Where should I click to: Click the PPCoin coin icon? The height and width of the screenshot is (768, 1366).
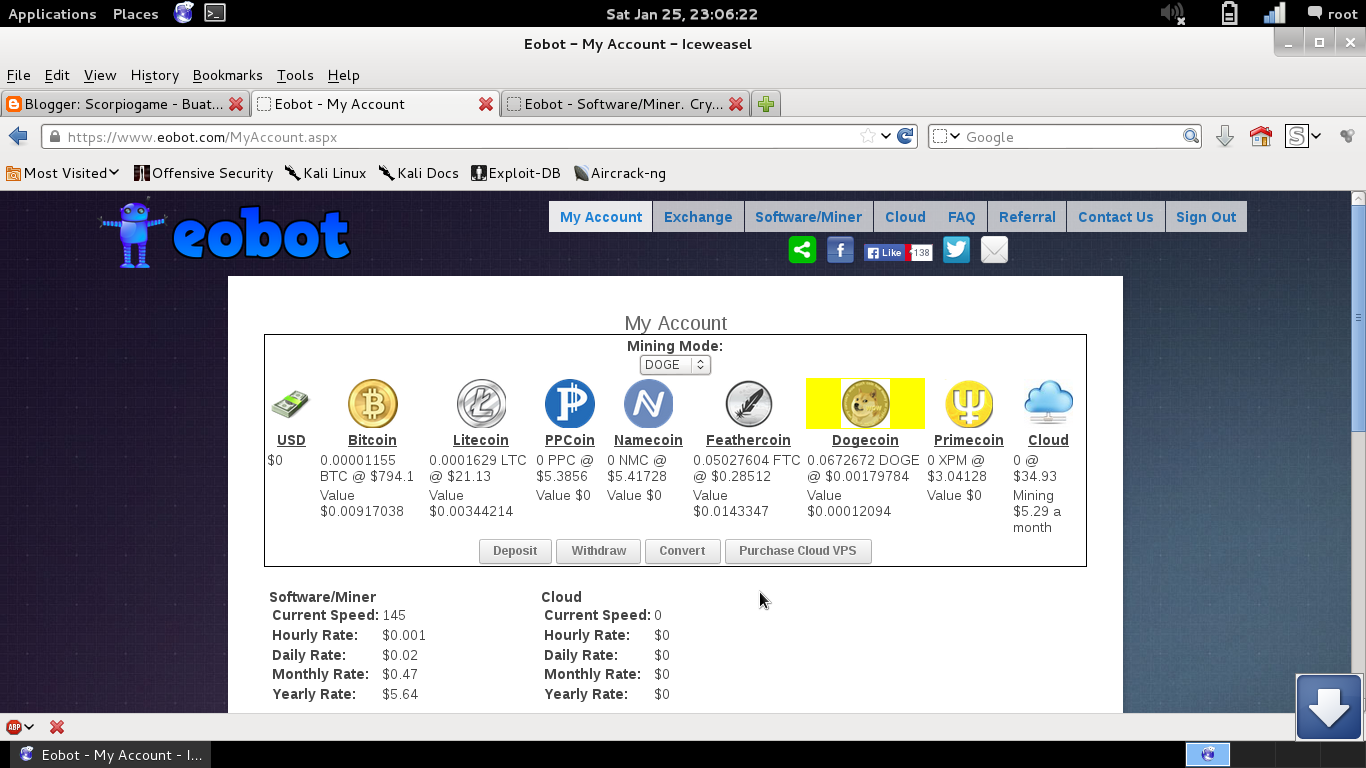(569, 404)
